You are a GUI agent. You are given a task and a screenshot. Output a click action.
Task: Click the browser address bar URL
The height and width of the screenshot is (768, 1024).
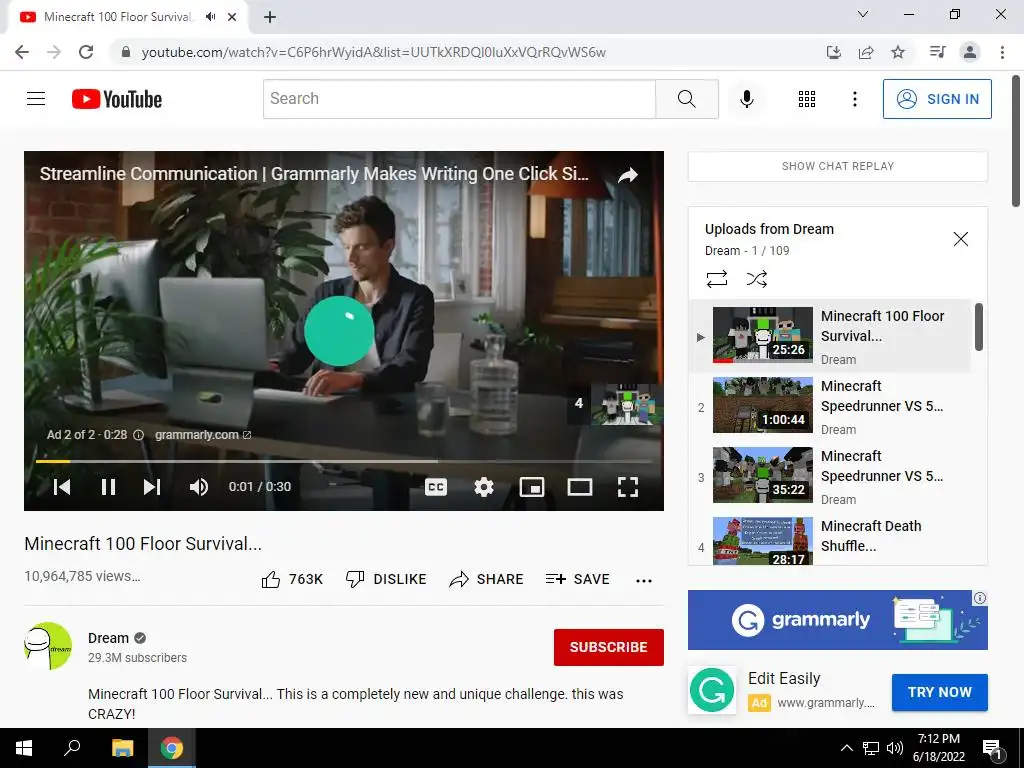point(374,52)
